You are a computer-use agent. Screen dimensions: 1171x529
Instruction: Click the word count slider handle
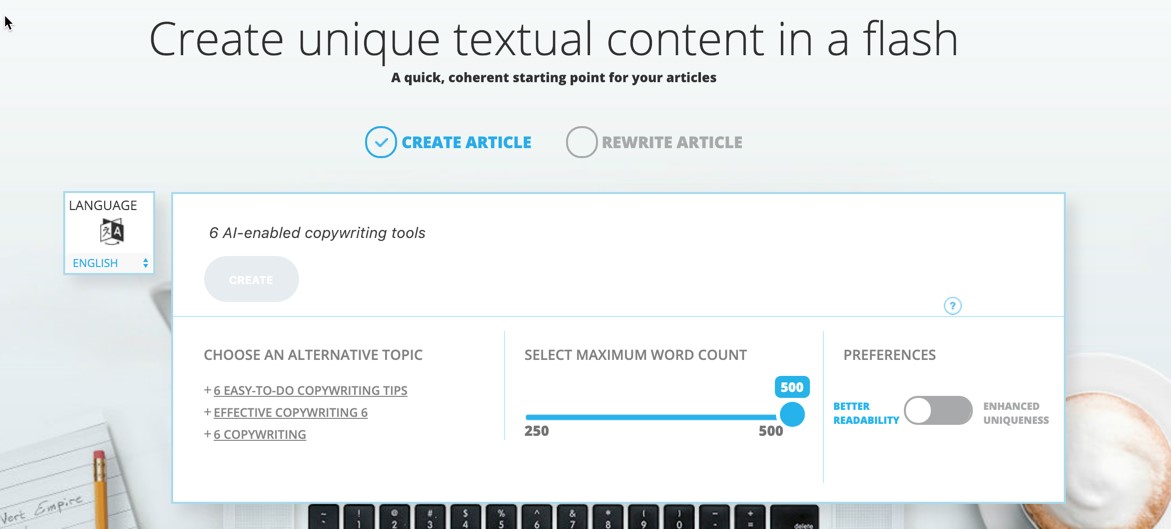pyautogui.click(x=792, y=414)
